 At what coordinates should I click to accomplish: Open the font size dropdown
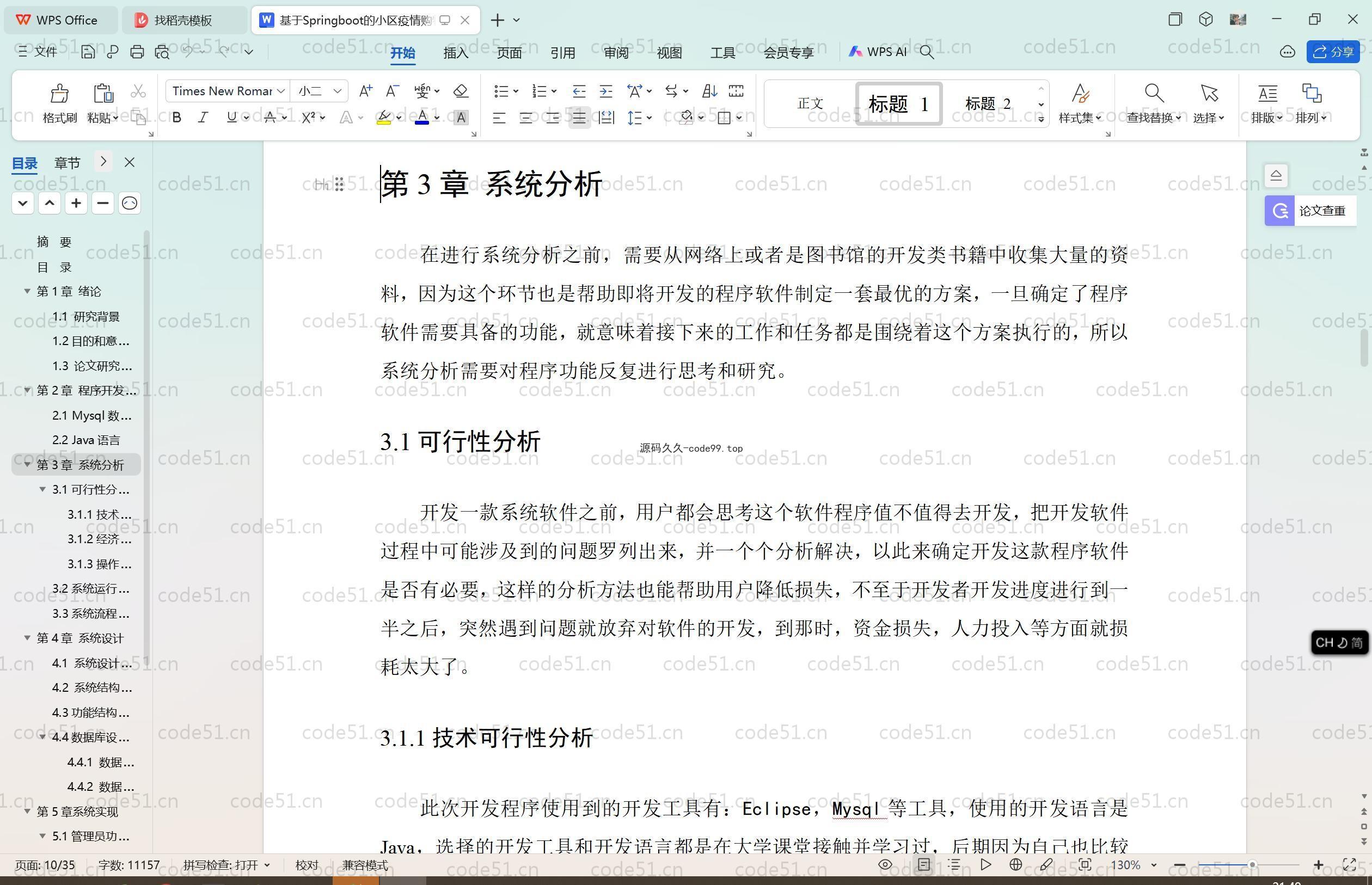[338, 91]
